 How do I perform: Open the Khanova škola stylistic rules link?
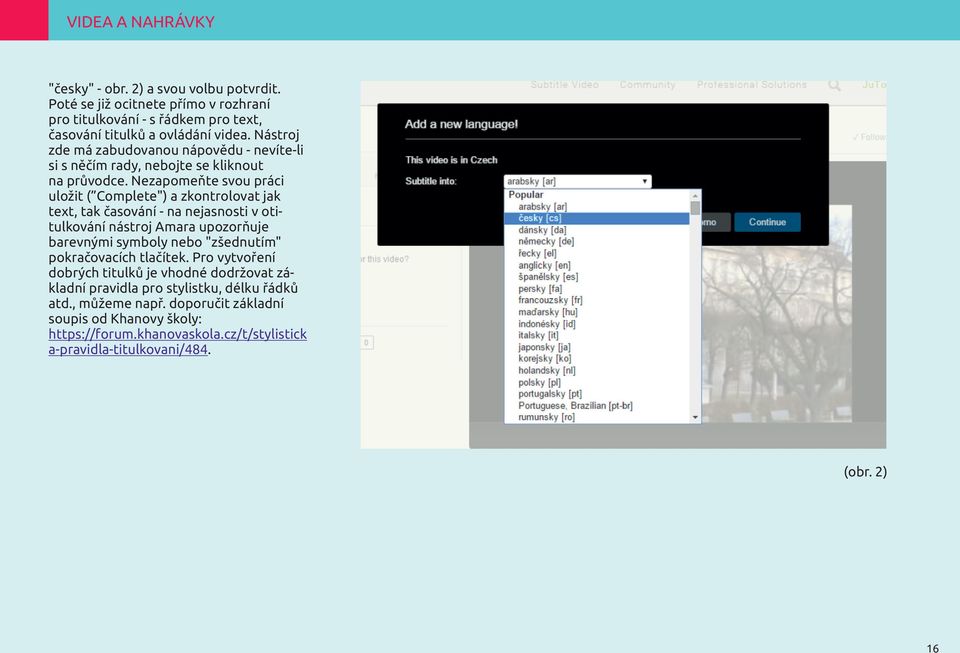[178, 341]
